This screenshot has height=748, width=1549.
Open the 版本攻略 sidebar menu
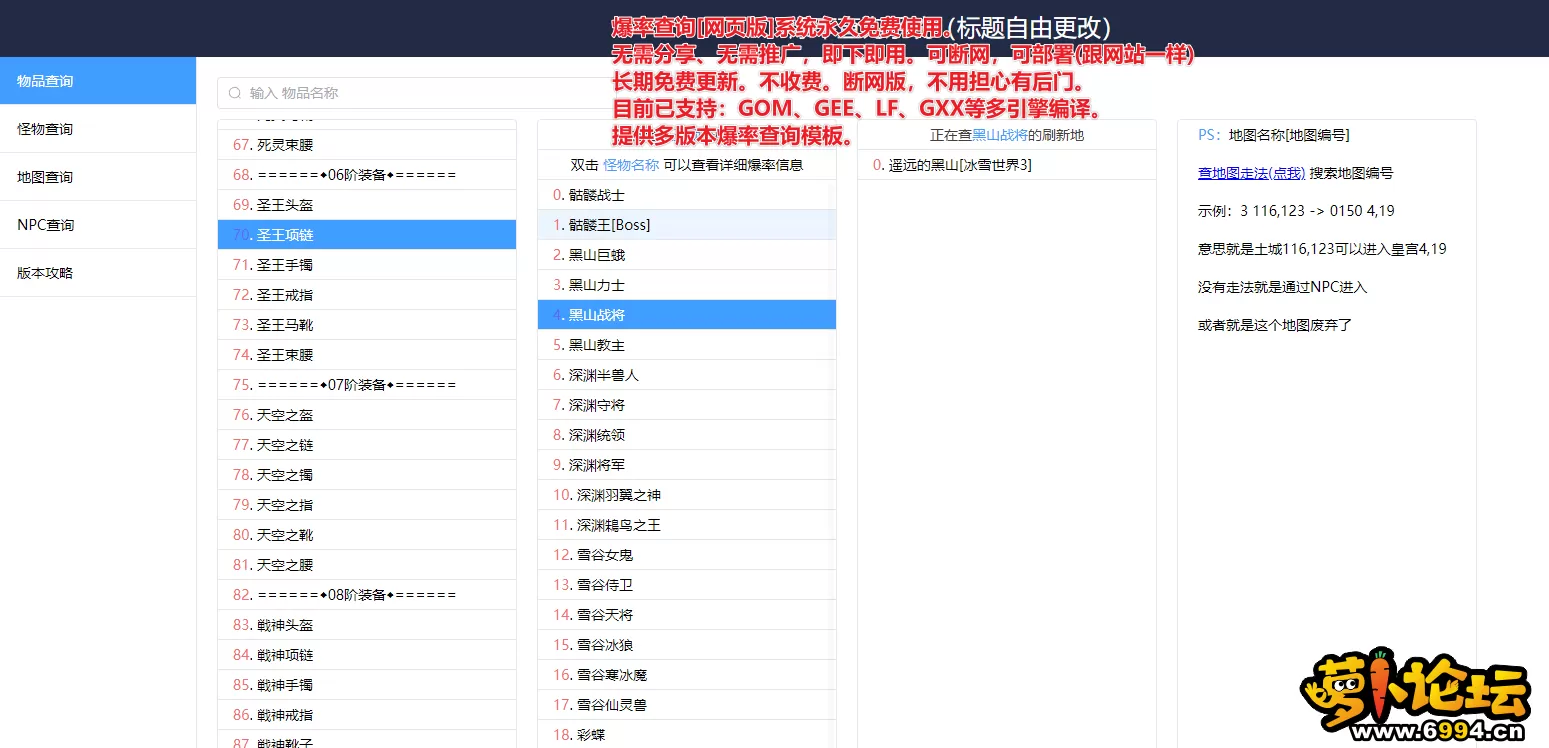(98, 273)
